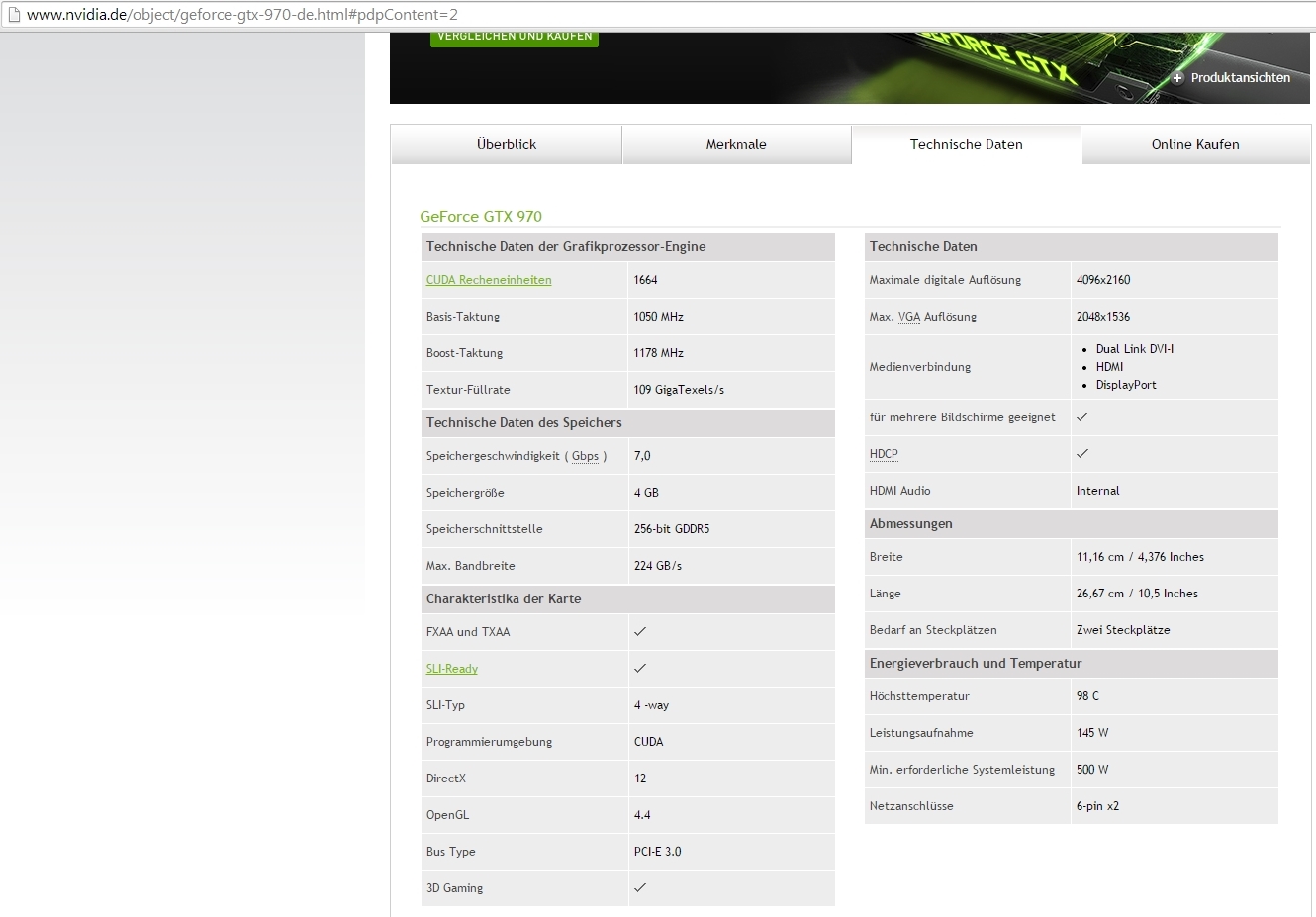Click the 145 W Leistungsaufnahme value
Image resolution: width=1316 pixels, height=917 pixels.
1092,733
